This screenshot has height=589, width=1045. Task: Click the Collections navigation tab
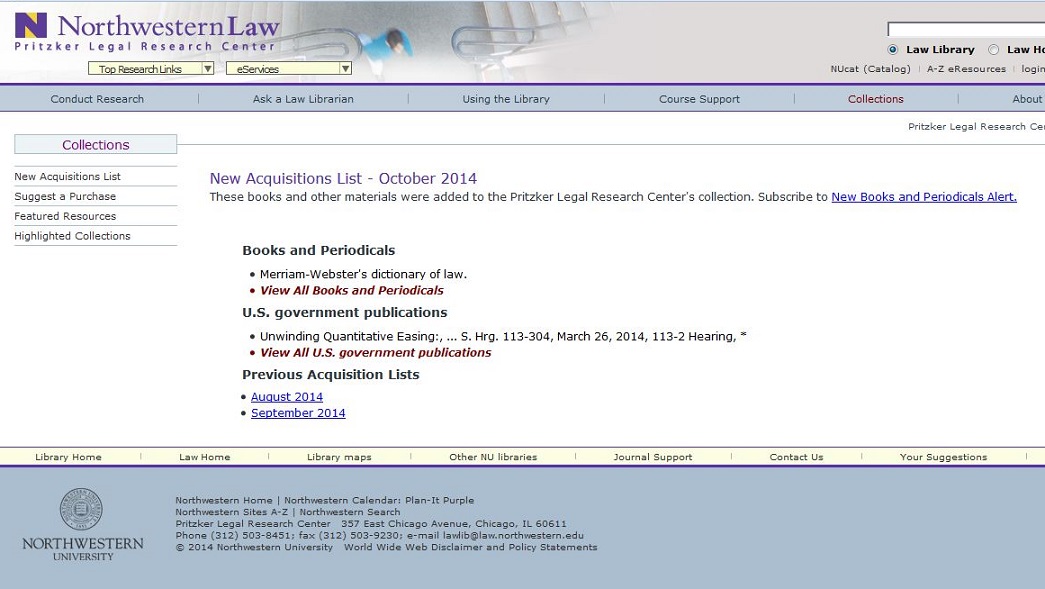(x=875, y=99)
